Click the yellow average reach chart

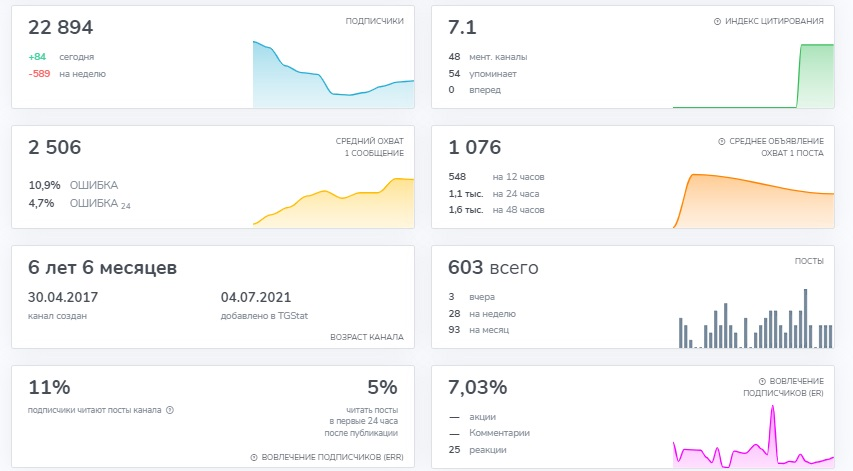click(333, 200)
